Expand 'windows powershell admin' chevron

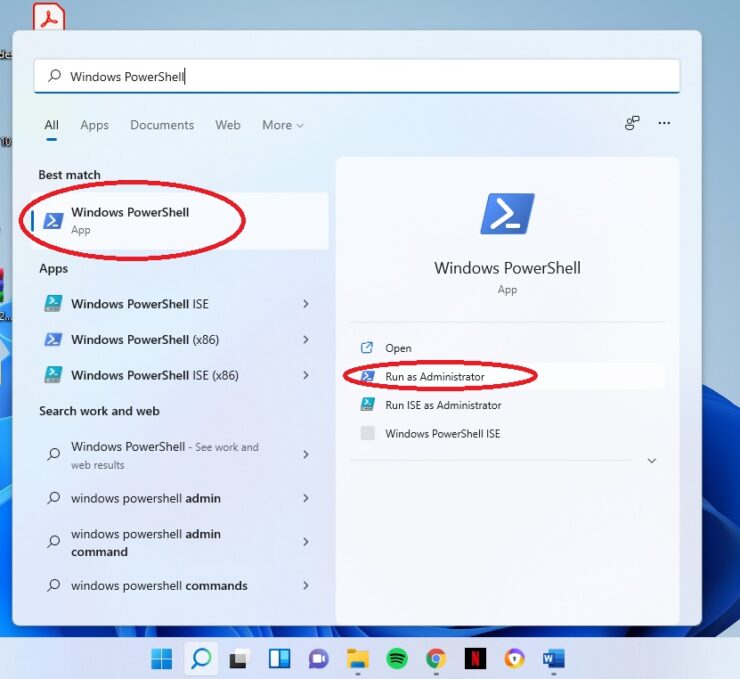tap(306, 498)
